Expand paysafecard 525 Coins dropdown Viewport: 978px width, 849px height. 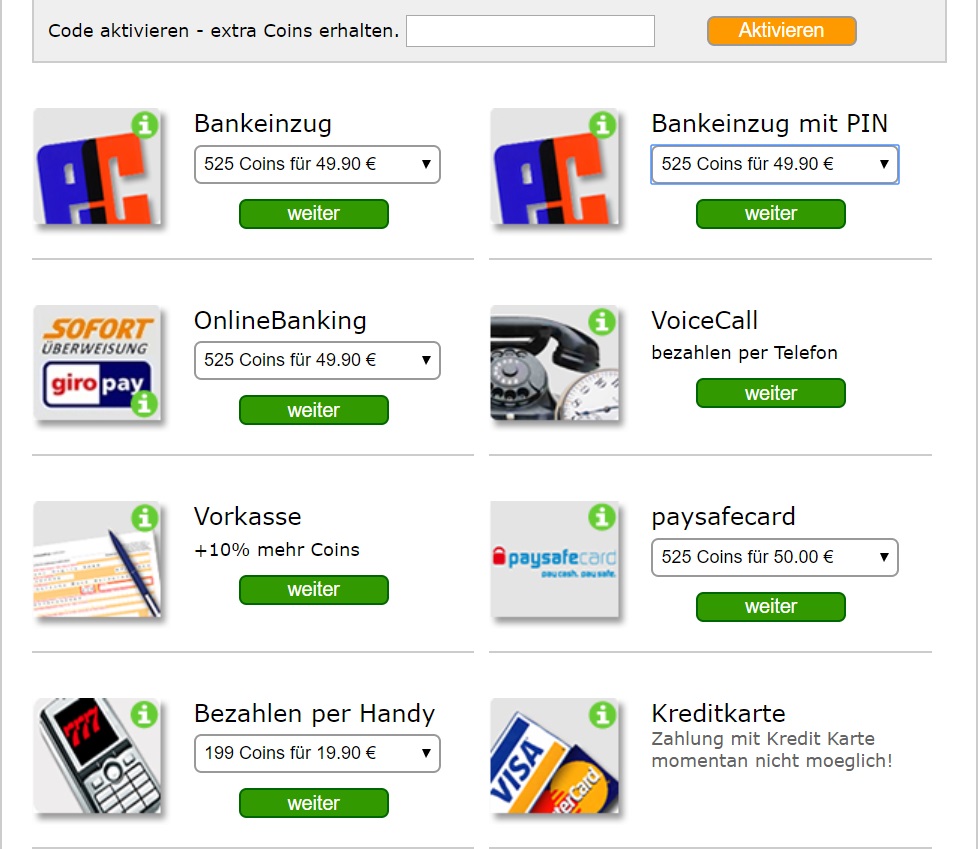click(775, 557)
